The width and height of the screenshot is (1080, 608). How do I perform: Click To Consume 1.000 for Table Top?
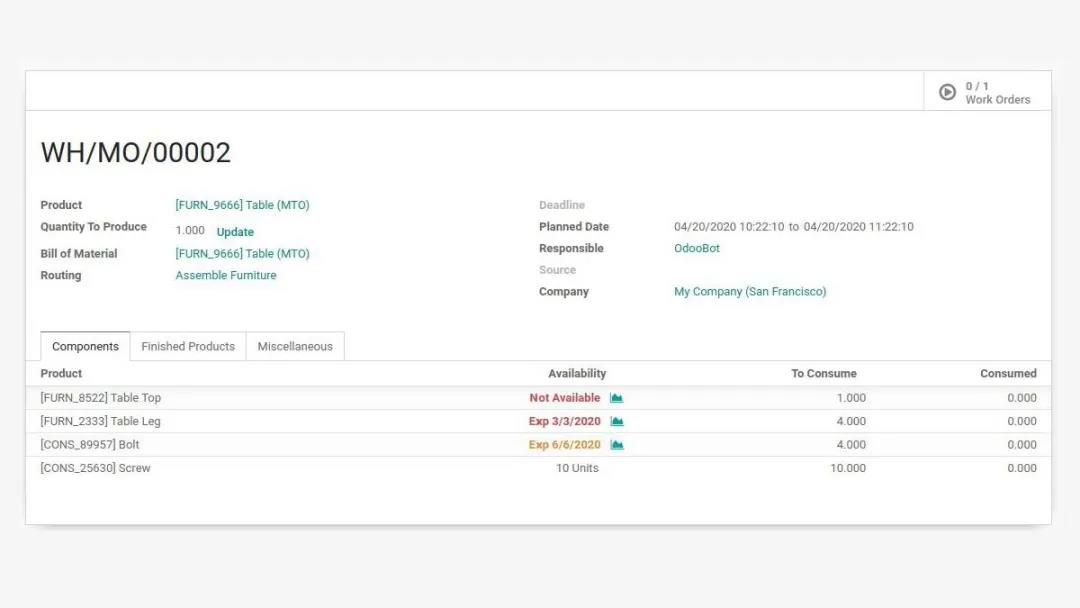coord(851,398)
